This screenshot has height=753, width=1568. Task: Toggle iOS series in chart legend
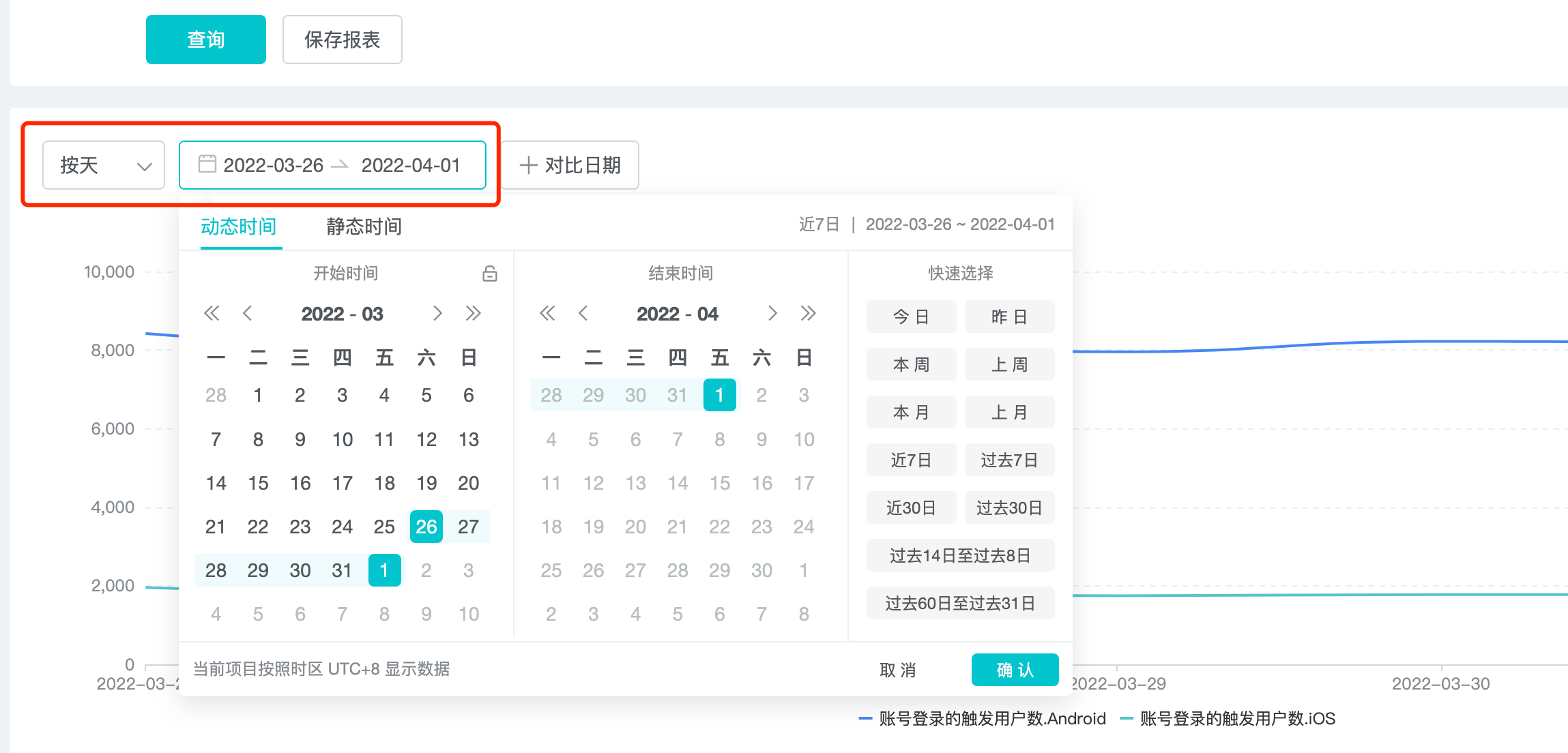(1228, 718)
